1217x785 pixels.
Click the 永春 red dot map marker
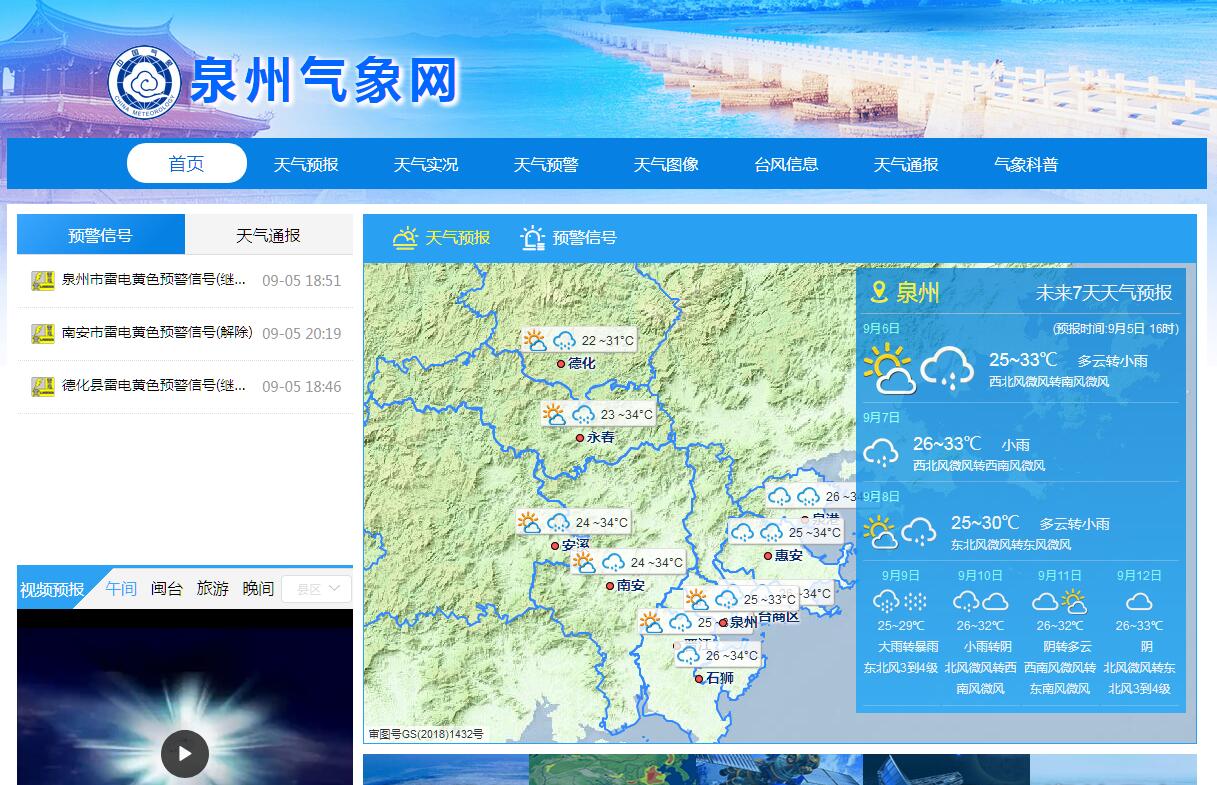click(579, 438)
